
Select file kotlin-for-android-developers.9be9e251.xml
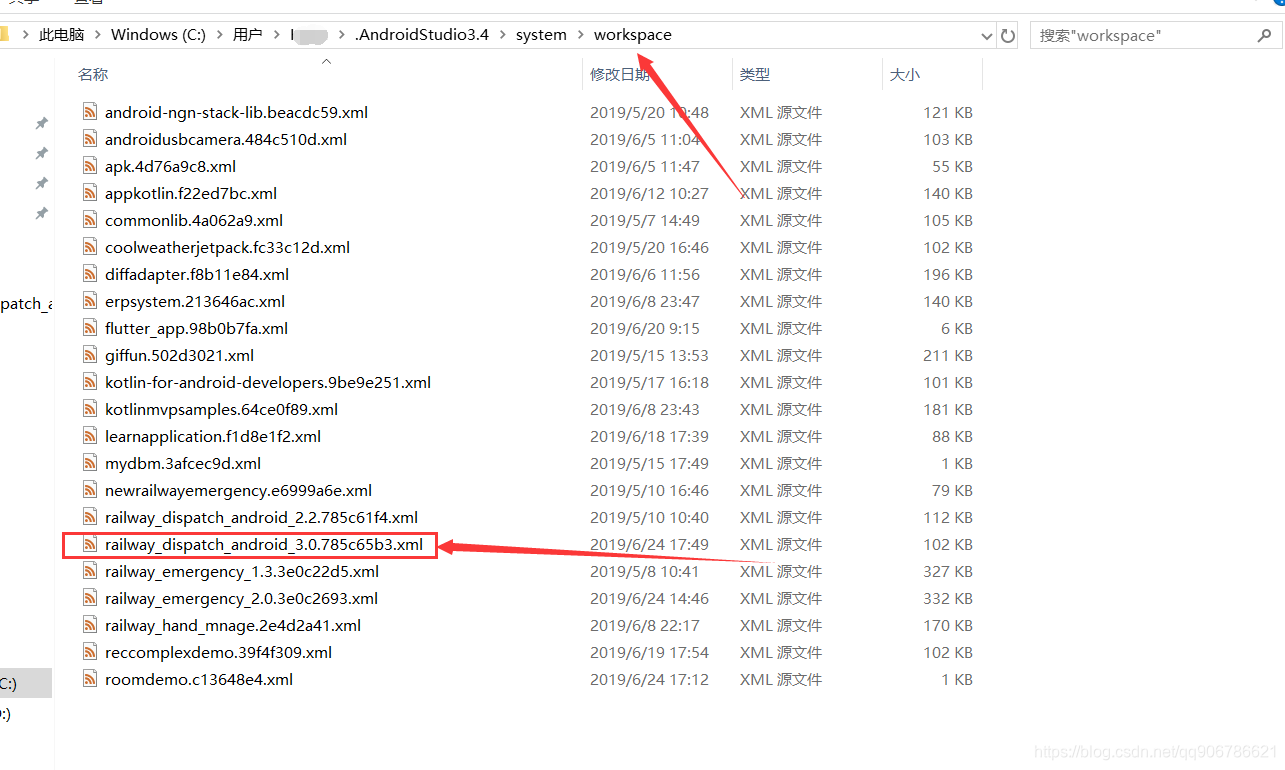[x=268, y=382]
